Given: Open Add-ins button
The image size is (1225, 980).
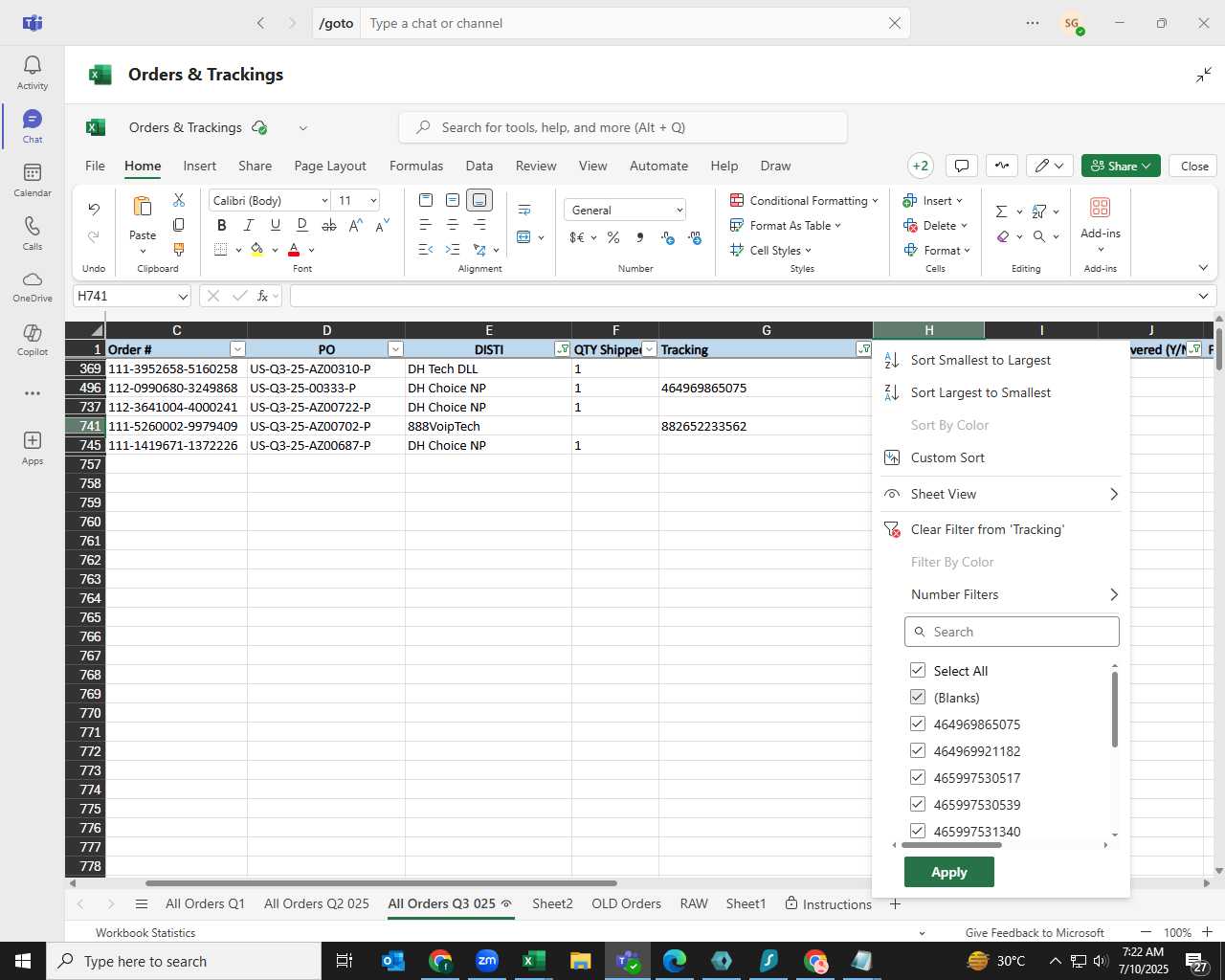Looking at the screenshot, I should point(1101,224).
